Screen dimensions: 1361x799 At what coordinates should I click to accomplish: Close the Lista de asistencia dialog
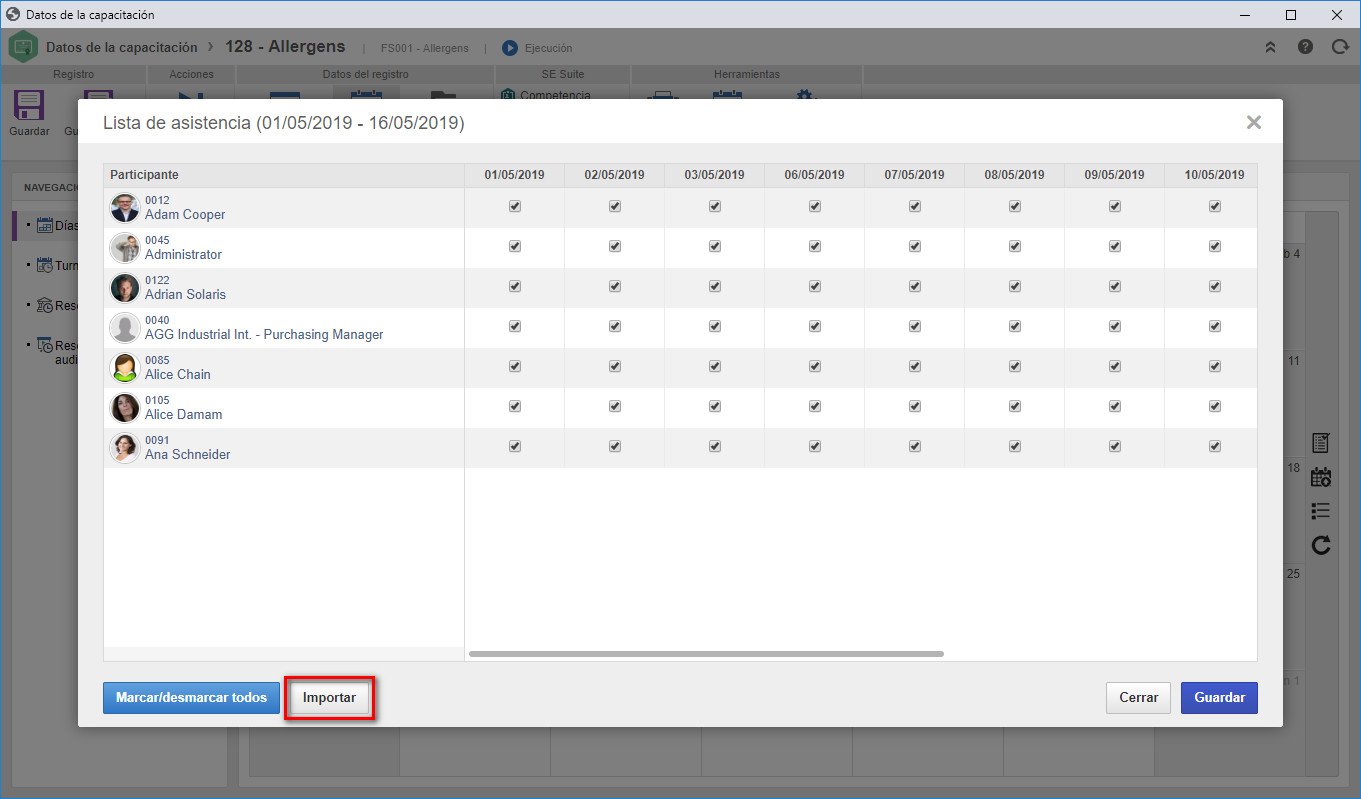pos(1253,122)
